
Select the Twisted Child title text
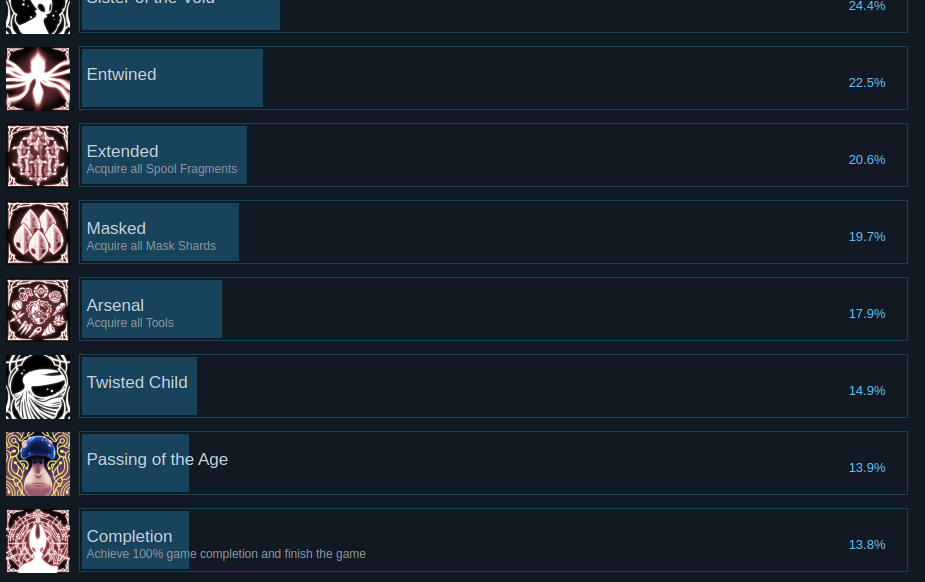pyautogui.click(x=137, y=382)
